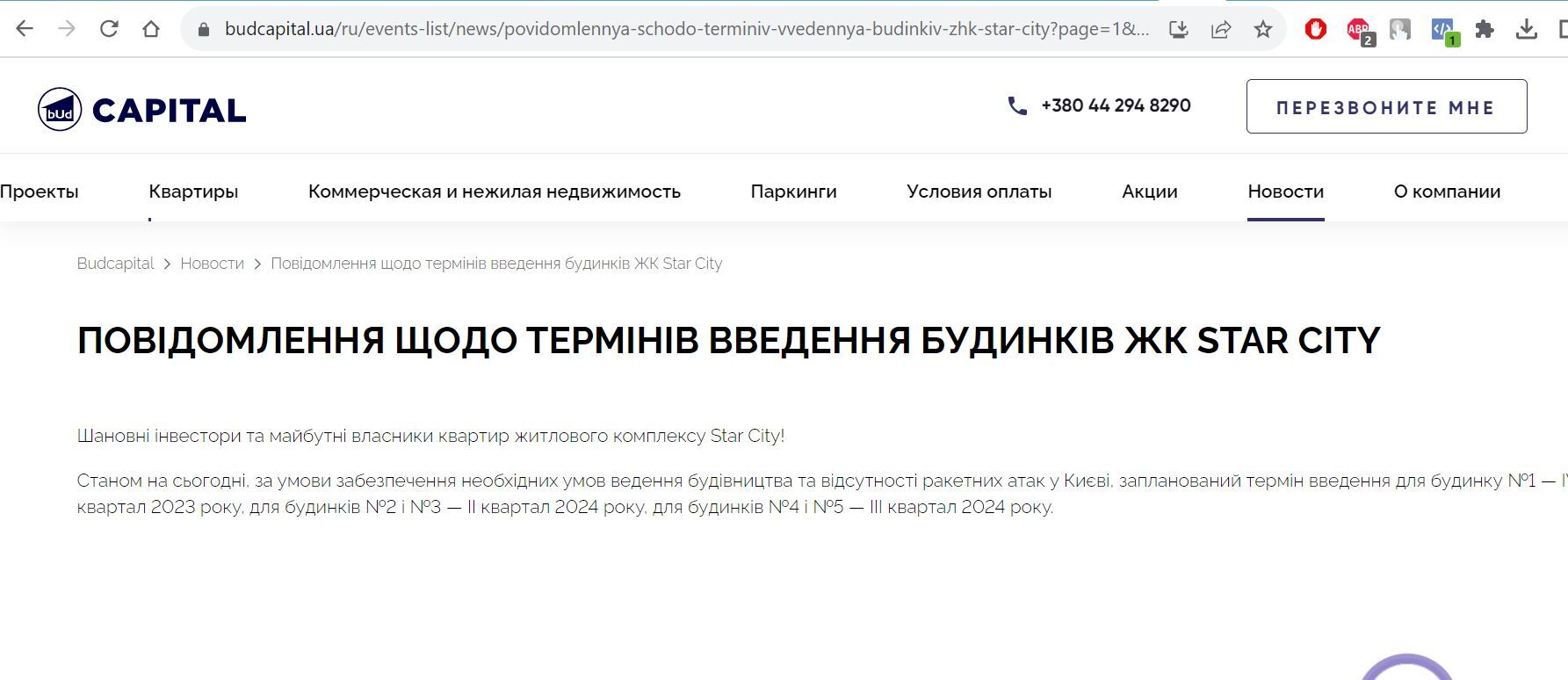Viewport: 1568px width, 680px height.
Task: Click the Bud Capital logo
Action: [x=142, y=110]
